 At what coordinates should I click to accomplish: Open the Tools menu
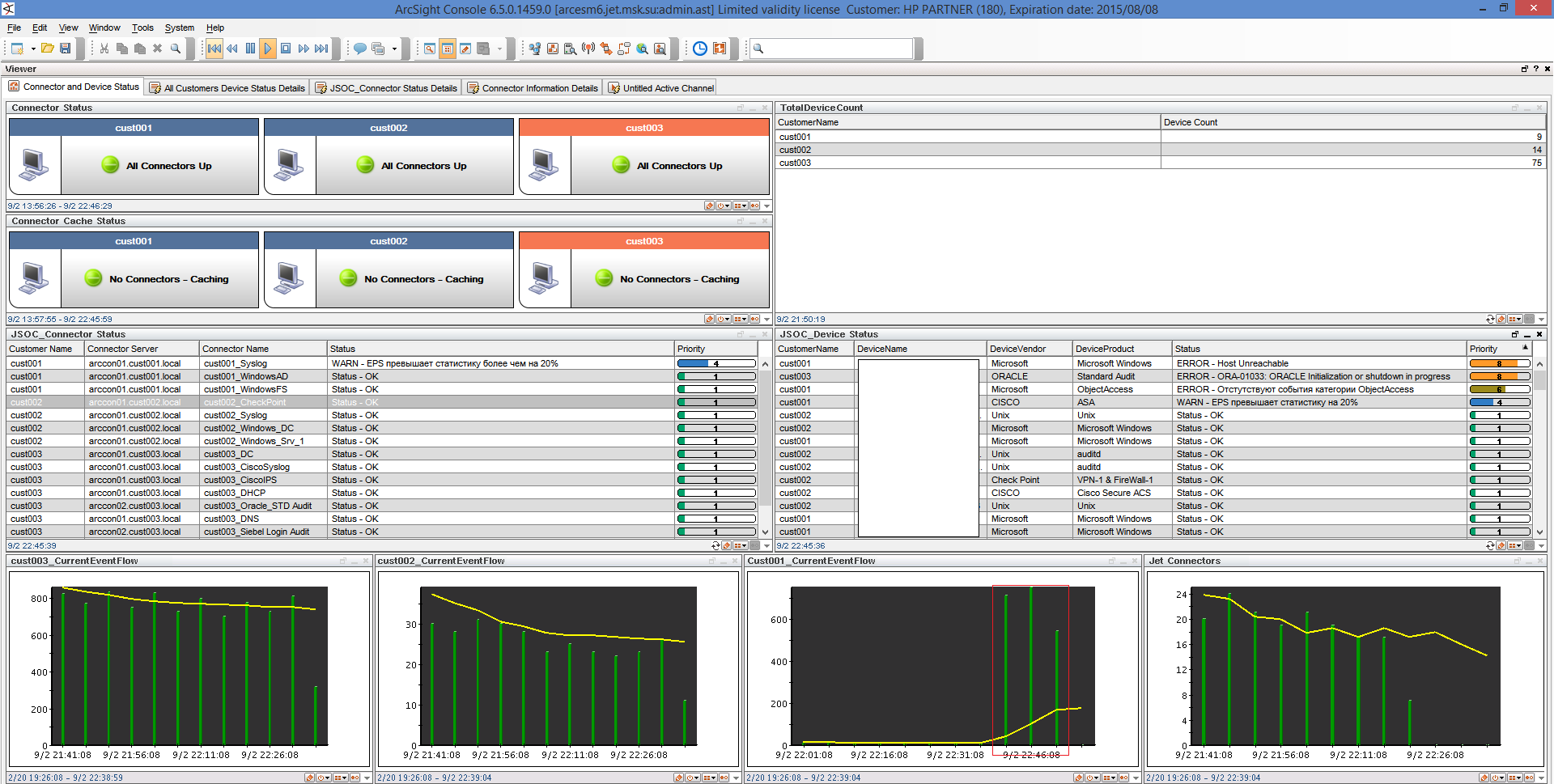click(x=142, y=28)
